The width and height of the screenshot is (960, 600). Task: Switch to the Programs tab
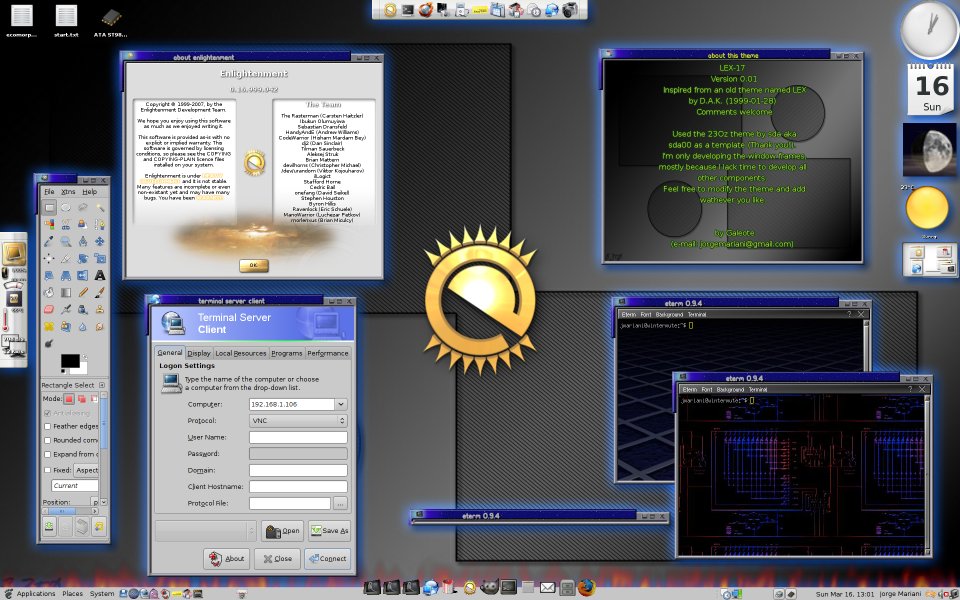coord(287,353)
